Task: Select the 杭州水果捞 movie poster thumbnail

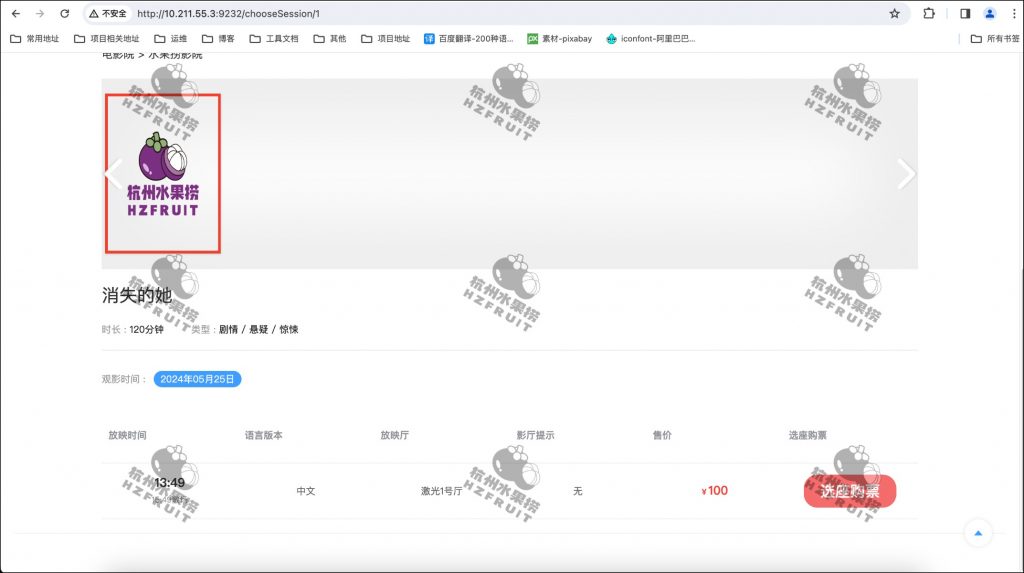Action: pyautogui.click(x=163, y=173)
